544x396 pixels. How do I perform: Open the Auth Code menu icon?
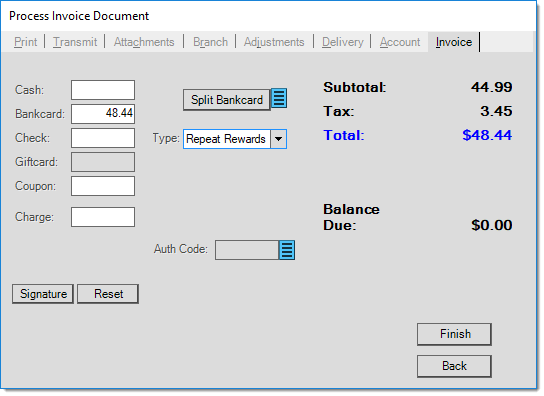coord(287,250)
